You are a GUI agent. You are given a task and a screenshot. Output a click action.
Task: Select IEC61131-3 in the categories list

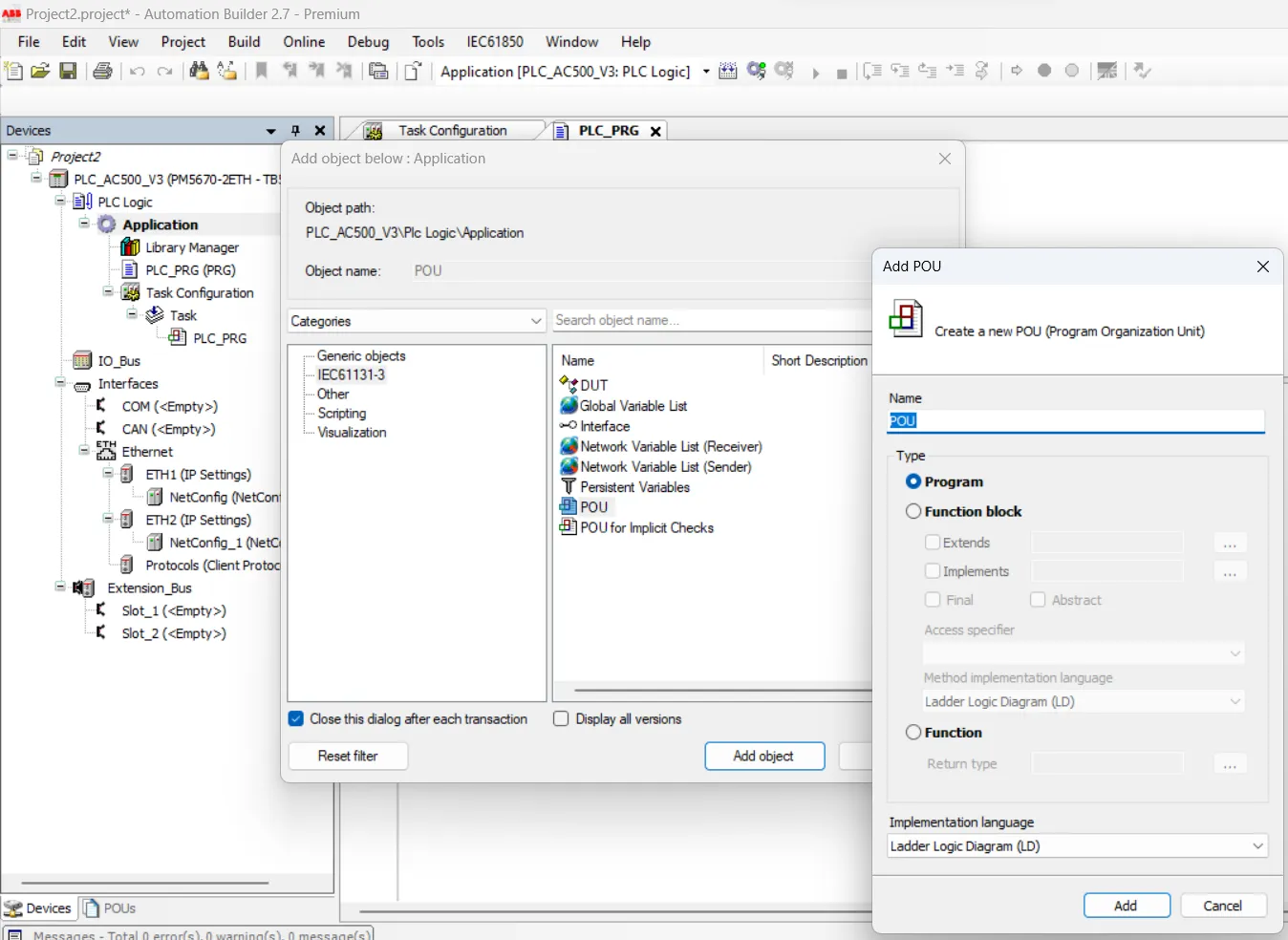[352, 374]
